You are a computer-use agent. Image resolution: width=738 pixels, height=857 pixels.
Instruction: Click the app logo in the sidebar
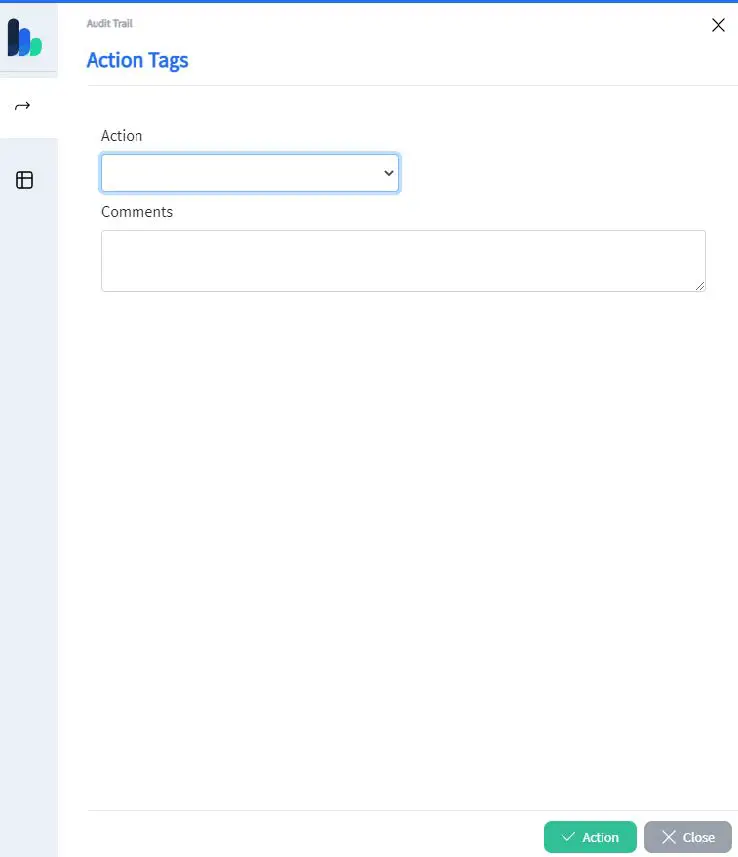(24, 38)
